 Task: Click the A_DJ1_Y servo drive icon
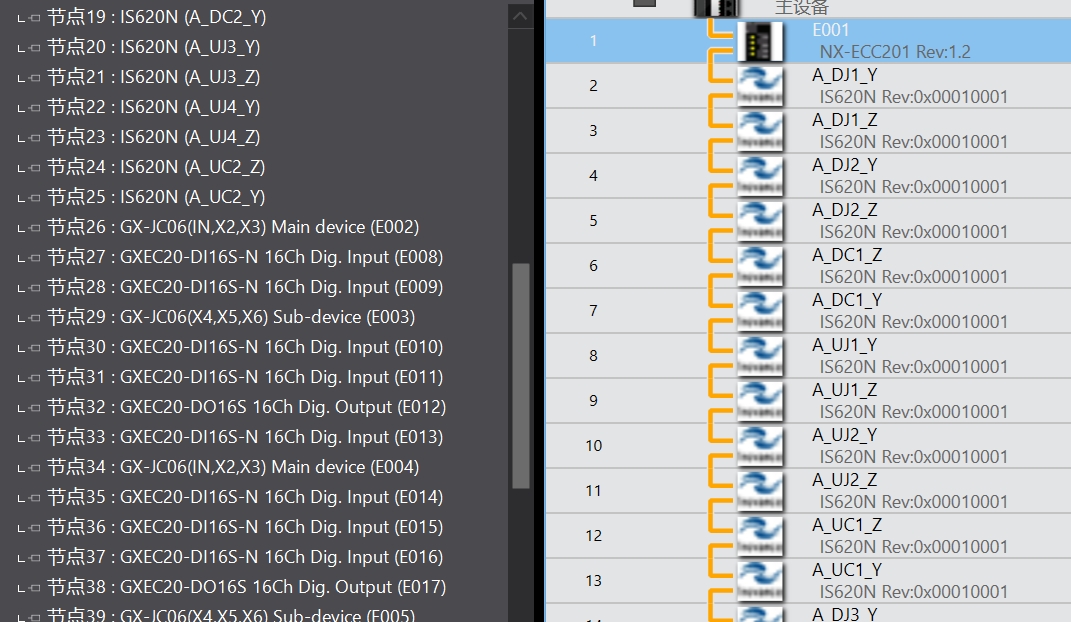tap(760, 86)
